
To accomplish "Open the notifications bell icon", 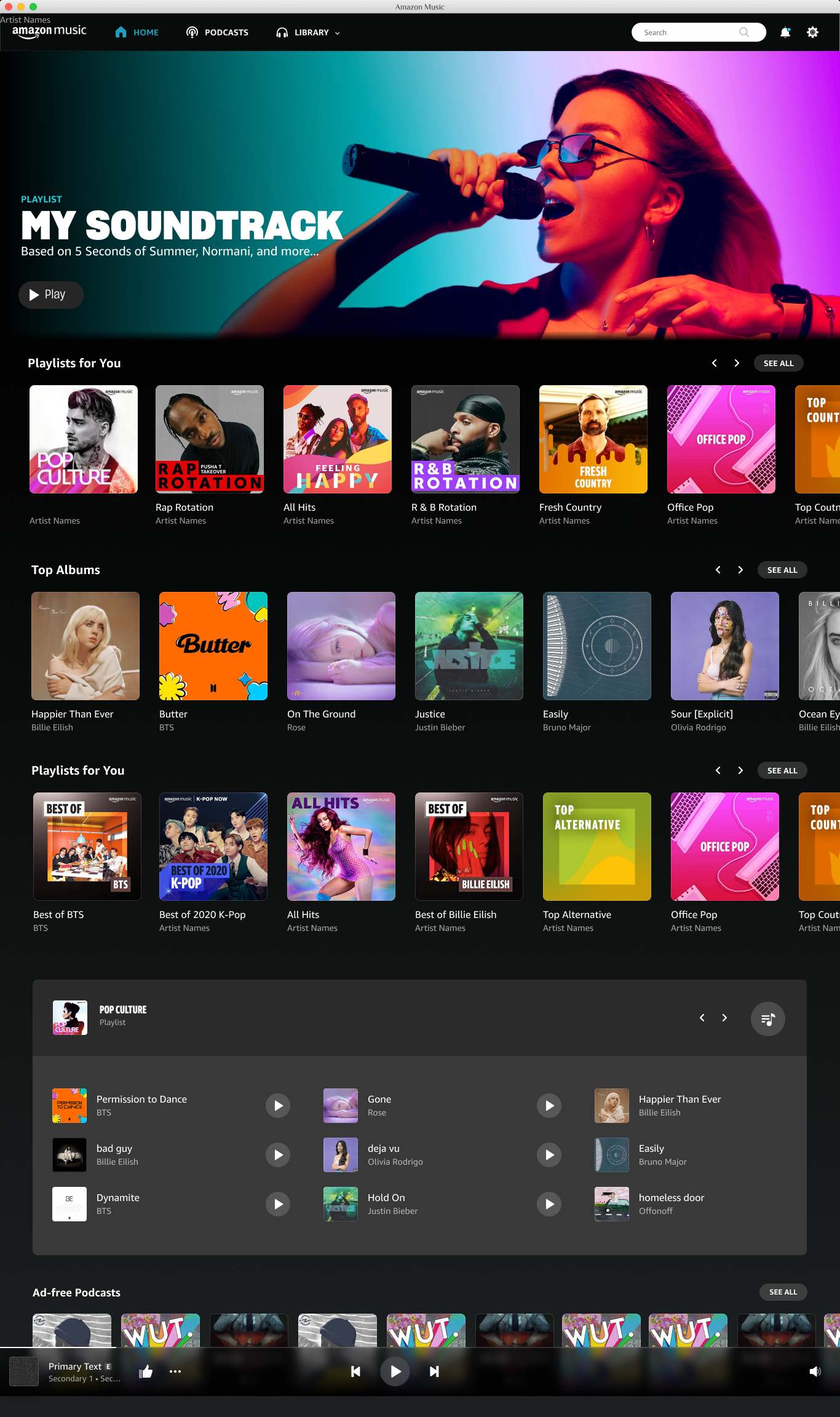I will [785, 33].
